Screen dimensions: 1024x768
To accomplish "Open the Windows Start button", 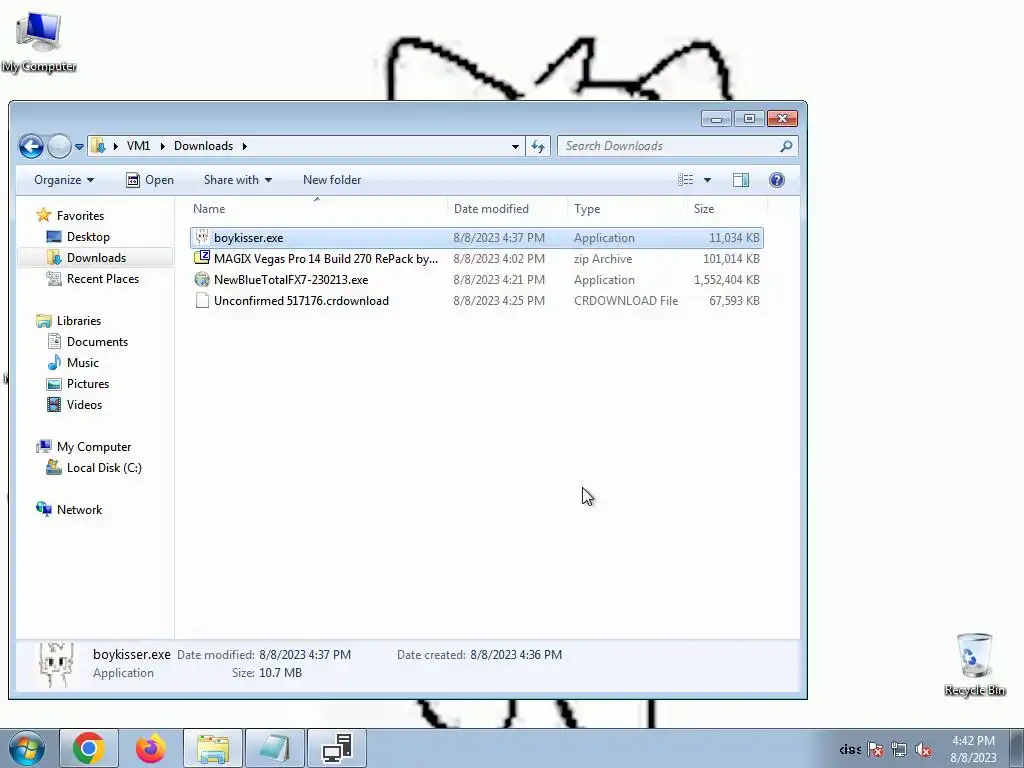I will (x=27, y=749).
